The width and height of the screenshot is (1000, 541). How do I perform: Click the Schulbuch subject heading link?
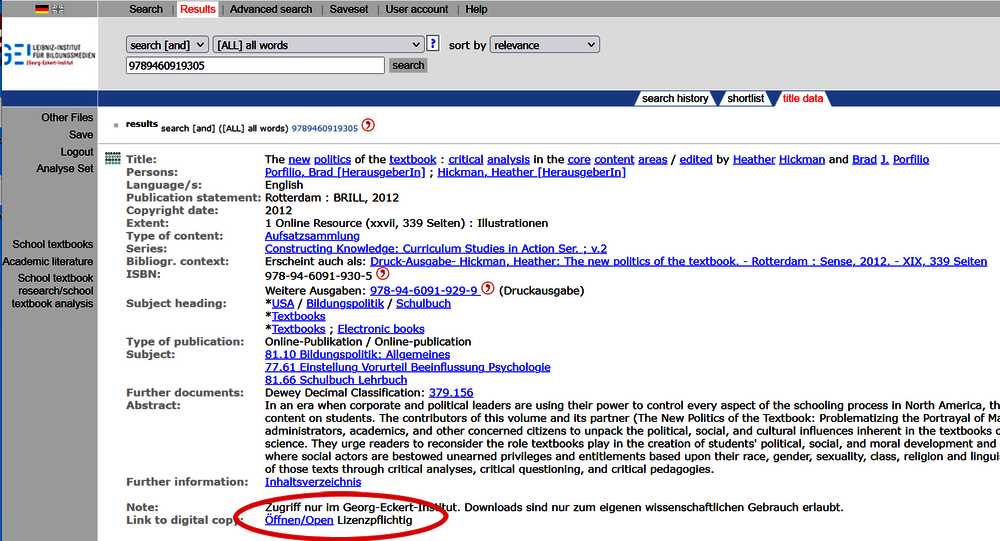[423, 304]
